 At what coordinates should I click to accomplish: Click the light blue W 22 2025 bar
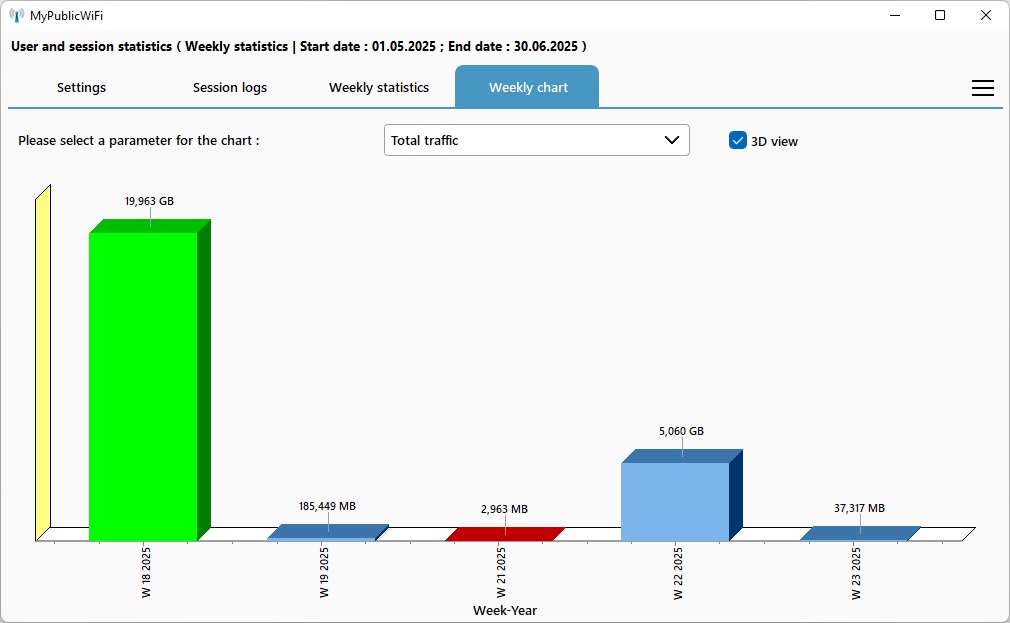(675, 500)
